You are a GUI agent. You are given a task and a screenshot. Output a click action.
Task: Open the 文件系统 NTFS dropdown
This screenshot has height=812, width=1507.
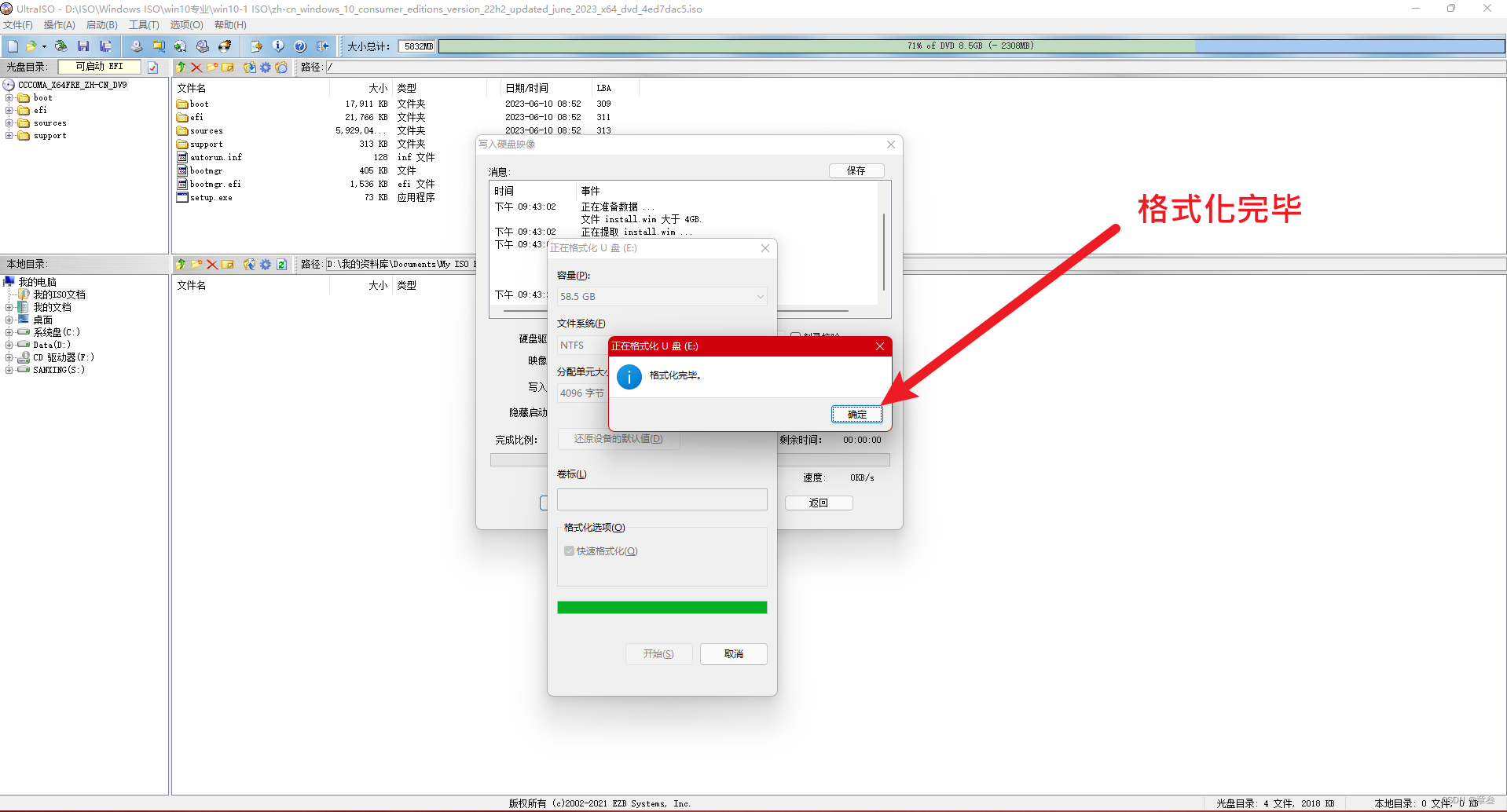pyautogui.click(x=583, y=346)
